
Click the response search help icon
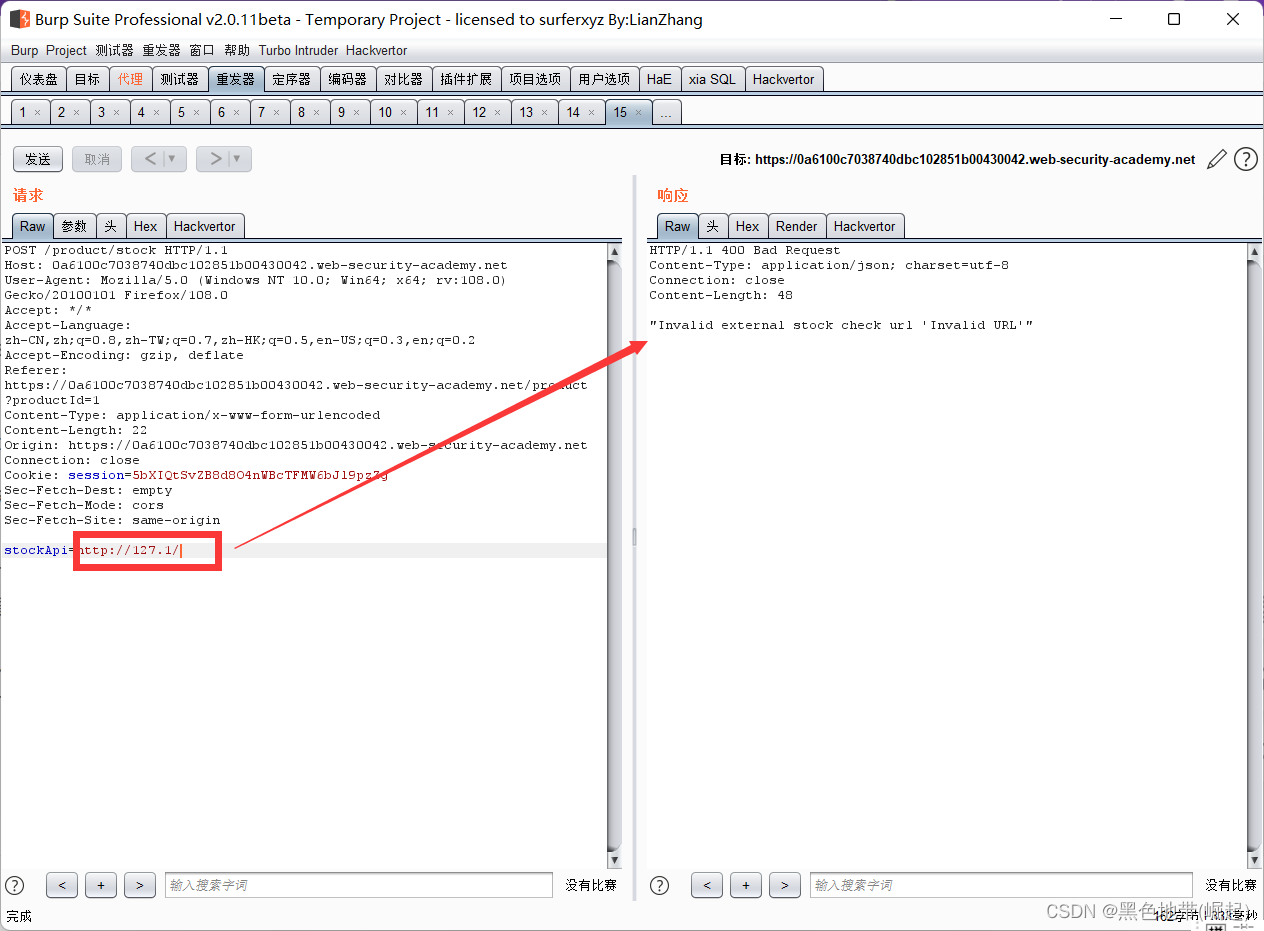click(x=660, y=885)
